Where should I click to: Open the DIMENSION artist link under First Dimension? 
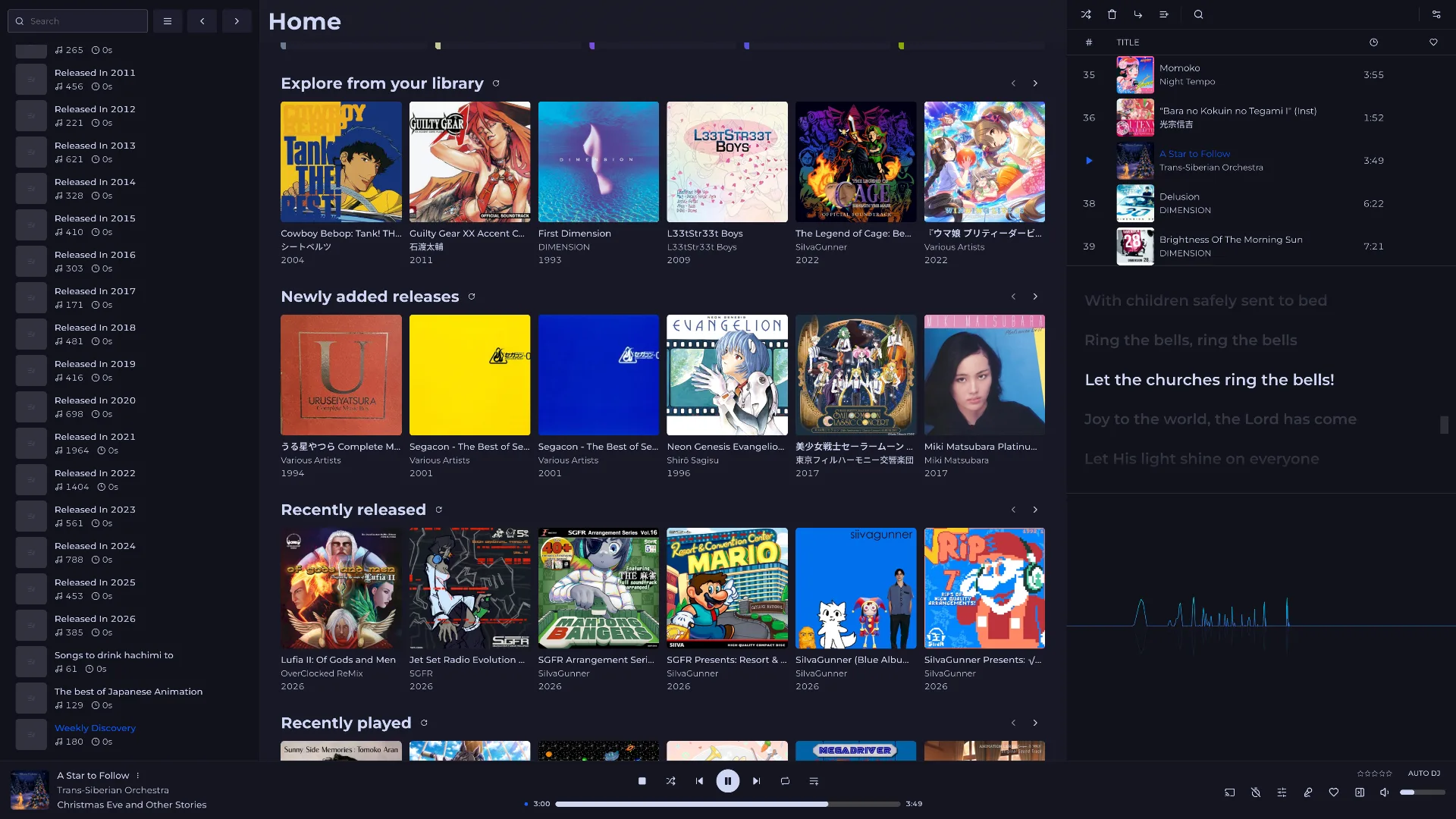[563, 247]
